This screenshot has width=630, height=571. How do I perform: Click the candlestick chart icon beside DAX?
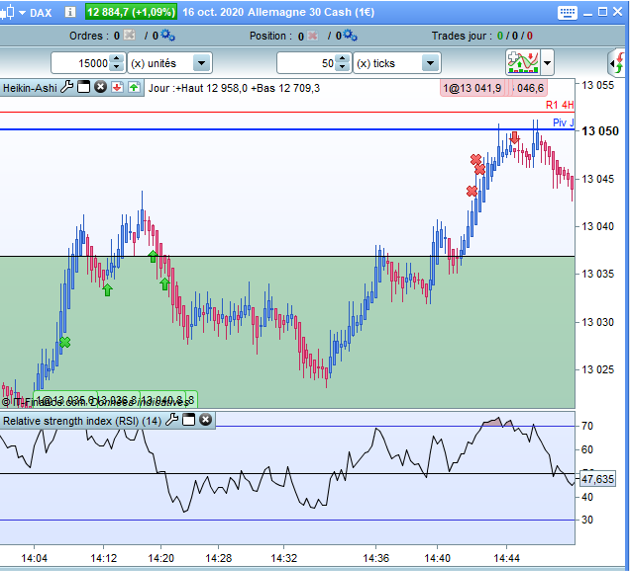(x=7, y=12)
